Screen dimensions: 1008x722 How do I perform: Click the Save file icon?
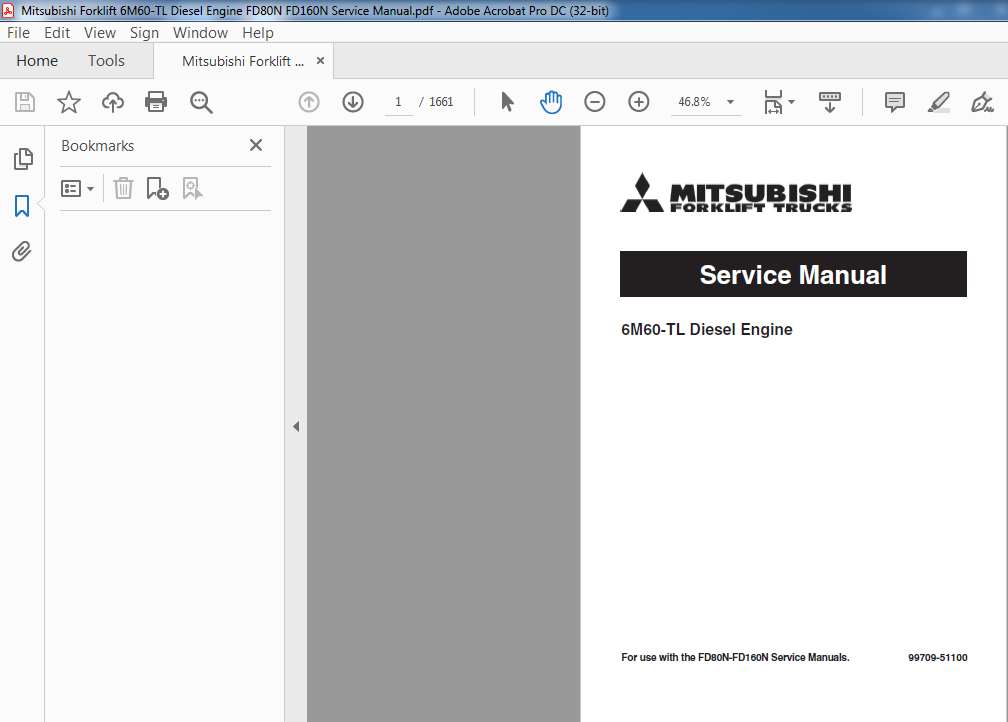[25, 102]
